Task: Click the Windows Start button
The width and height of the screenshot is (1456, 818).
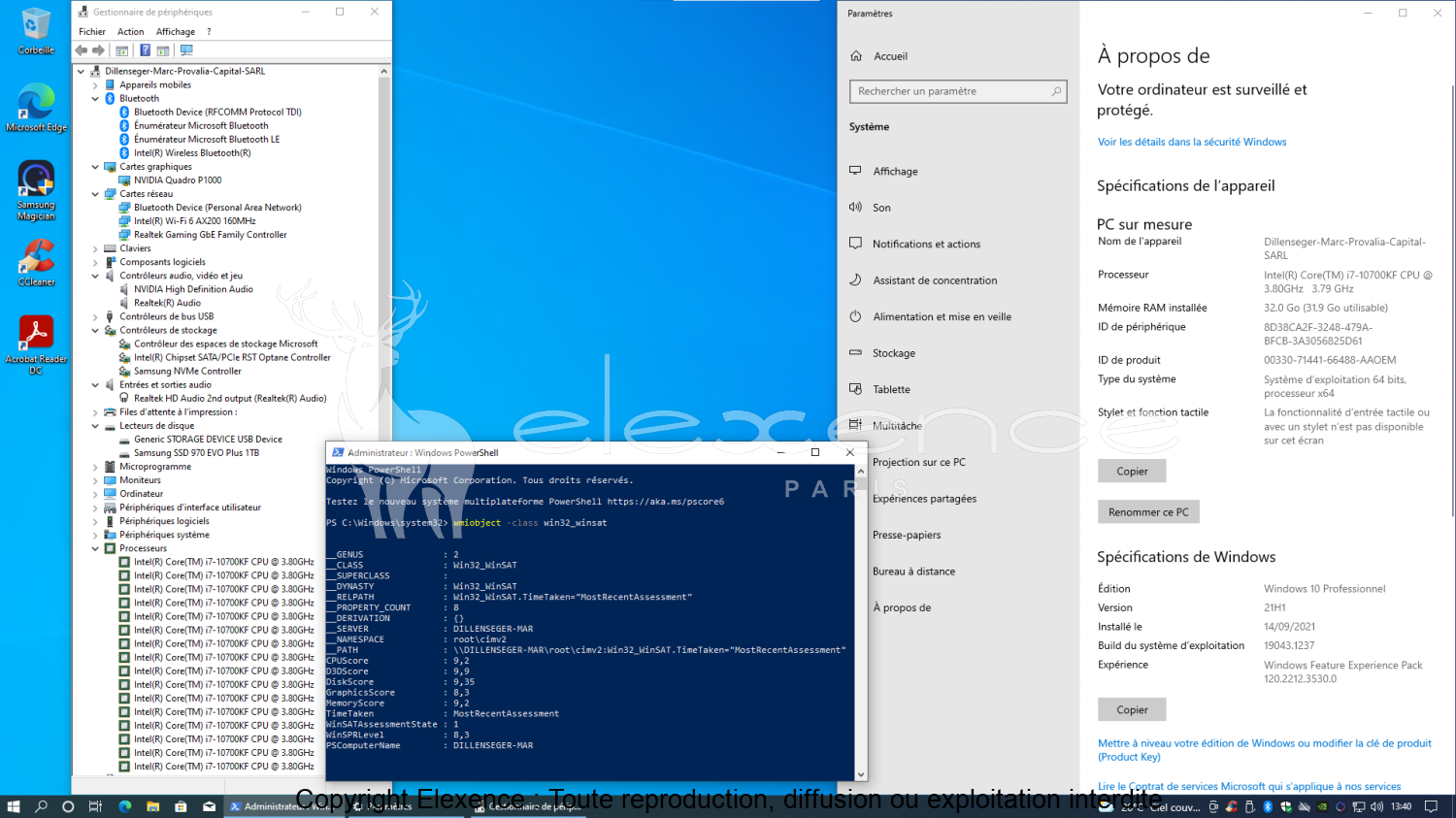Action: 14,806
